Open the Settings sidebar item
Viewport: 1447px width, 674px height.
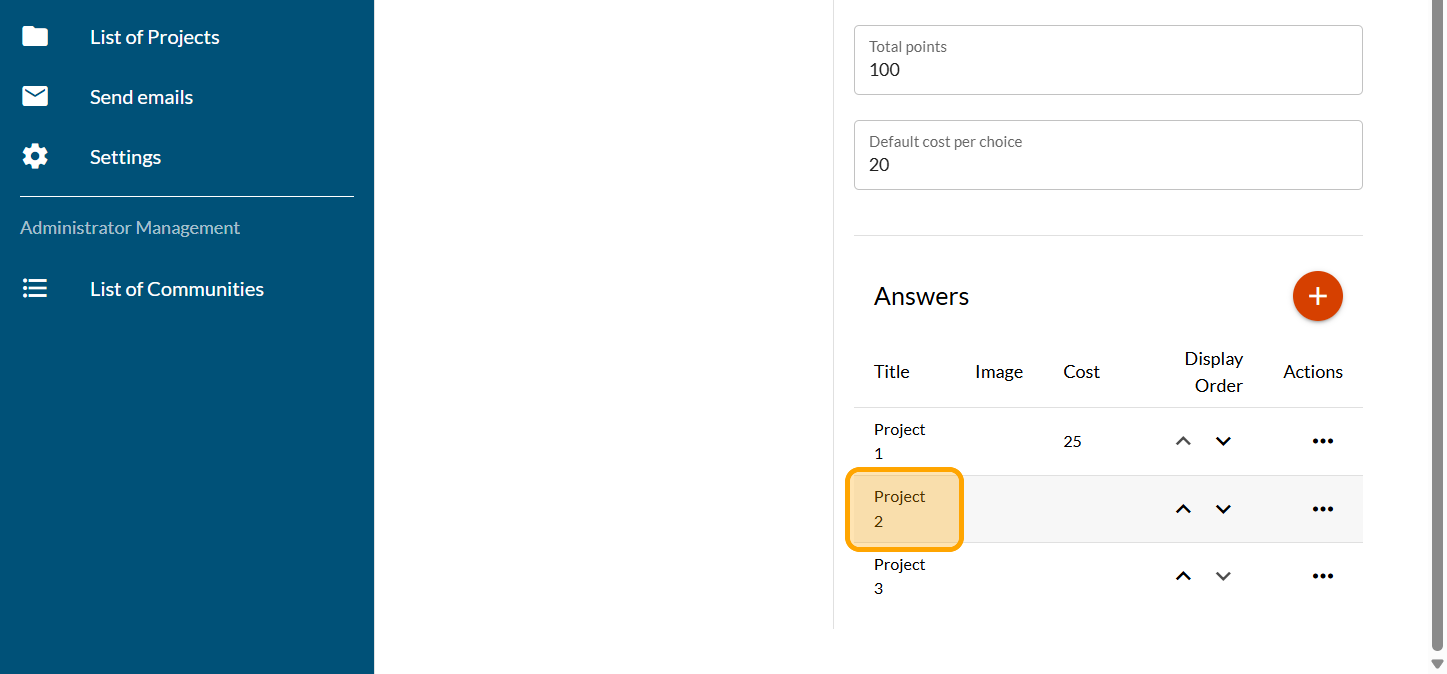point(126,157)
